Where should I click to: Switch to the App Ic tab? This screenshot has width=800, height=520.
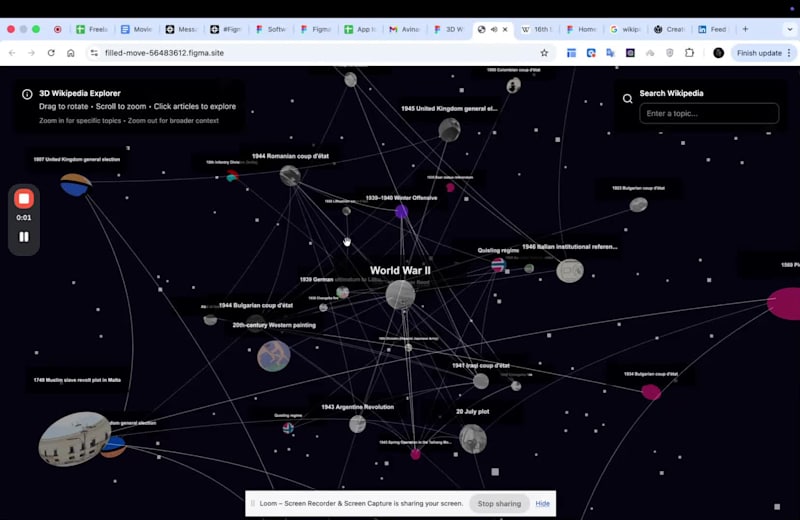tap(360, 30)
